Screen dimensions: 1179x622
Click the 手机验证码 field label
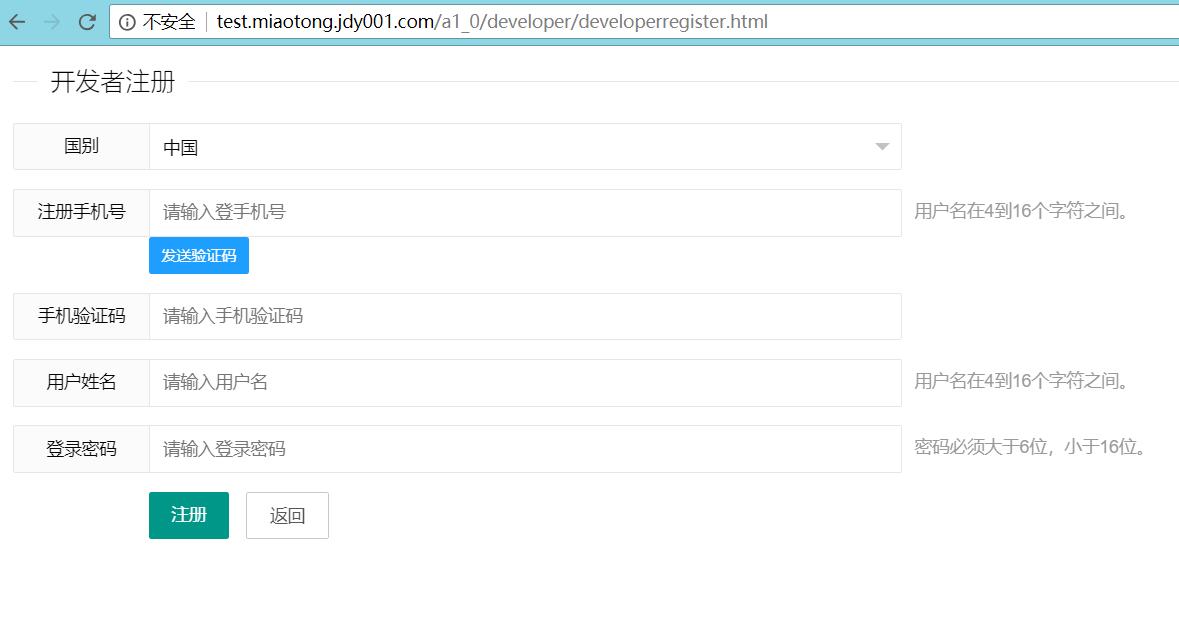[x=81, y=316]
